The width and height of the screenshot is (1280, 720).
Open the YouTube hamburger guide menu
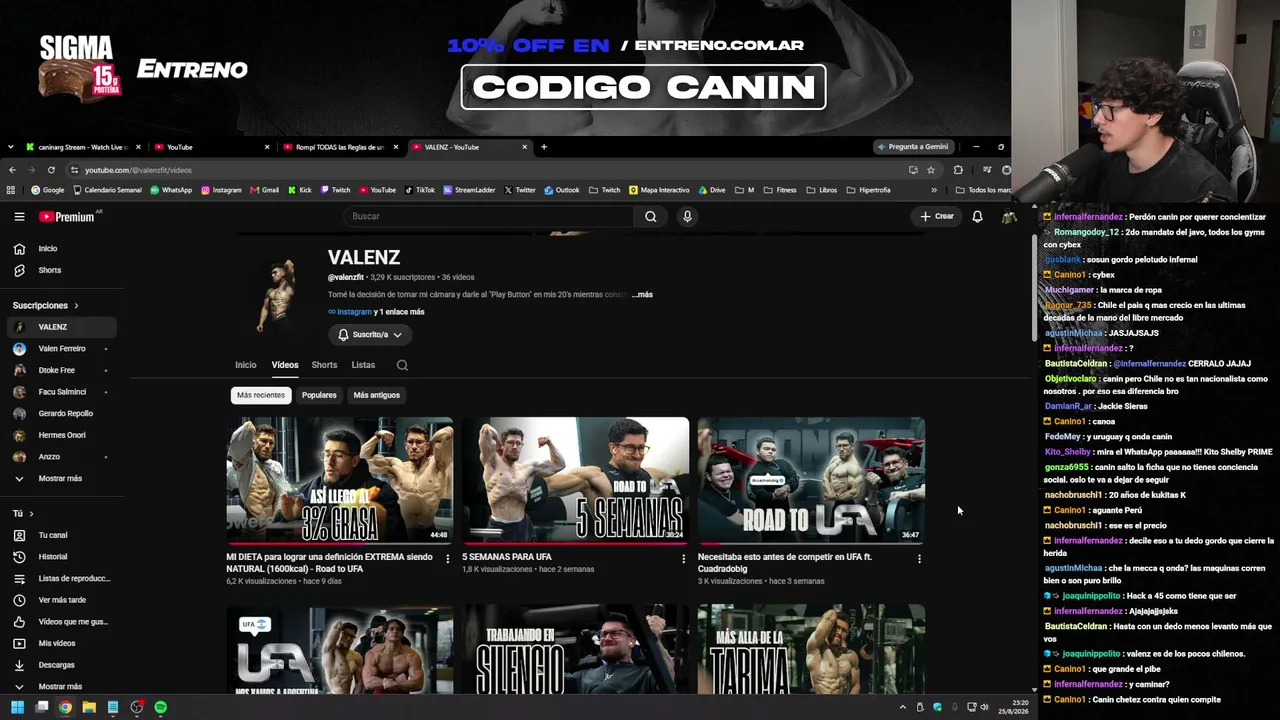pyautogui.click(x=19, y=216)
